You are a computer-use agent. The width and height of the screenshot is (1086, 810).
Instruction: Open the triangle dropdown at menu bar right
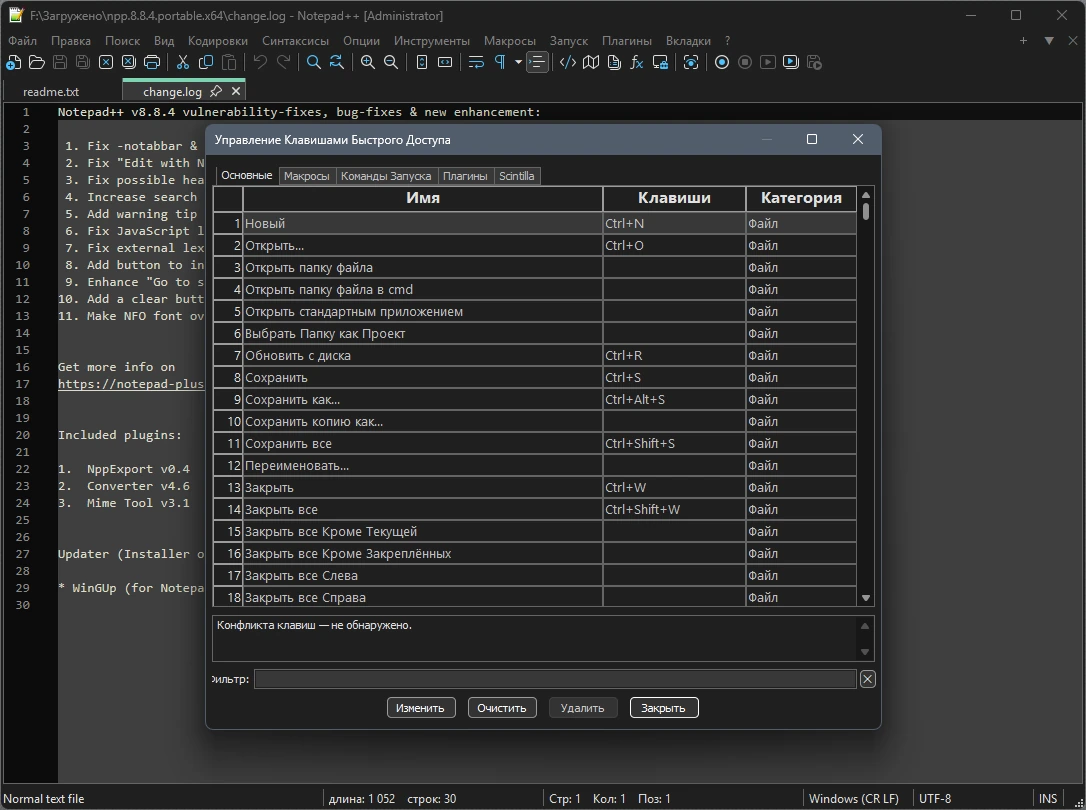tap(1049, 41)
